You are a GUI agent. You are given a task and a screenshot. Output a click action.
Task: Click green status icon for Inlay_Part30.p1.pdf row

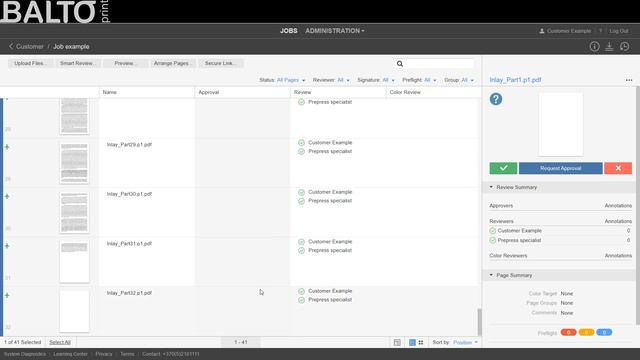tap(7, 196)
